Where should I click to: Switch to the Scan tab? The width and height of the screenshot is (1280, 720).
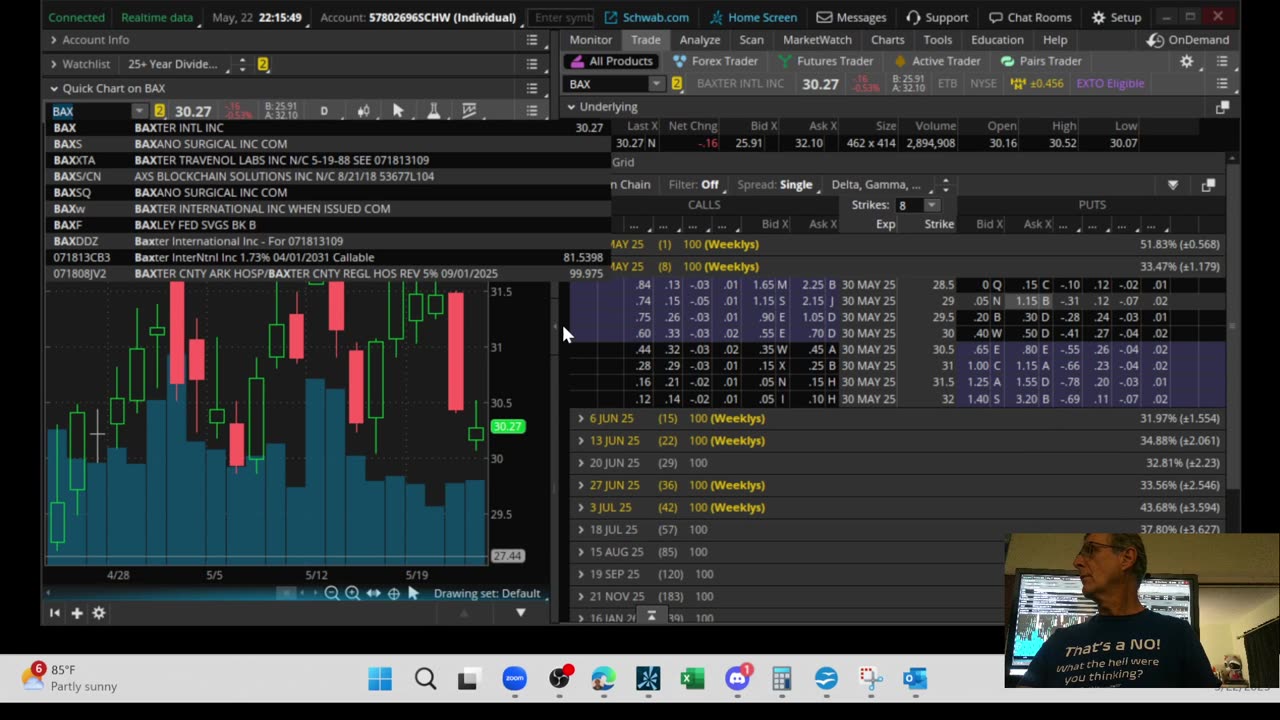click(x=751, y=40)
